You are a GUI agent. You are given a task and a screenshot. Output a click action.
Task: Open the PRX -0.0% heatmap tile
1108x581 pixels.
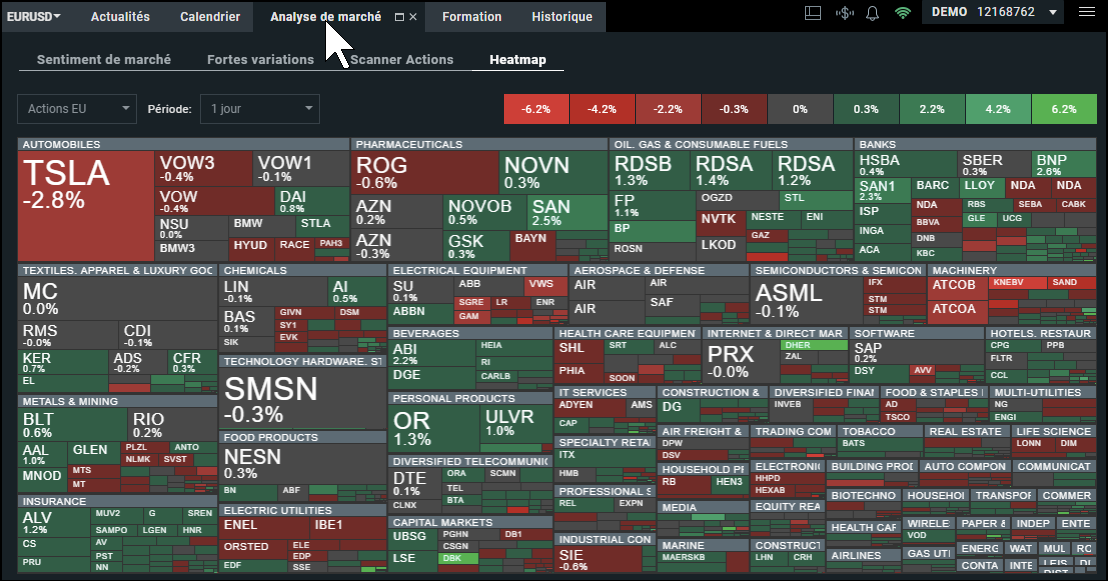point(741,361)
